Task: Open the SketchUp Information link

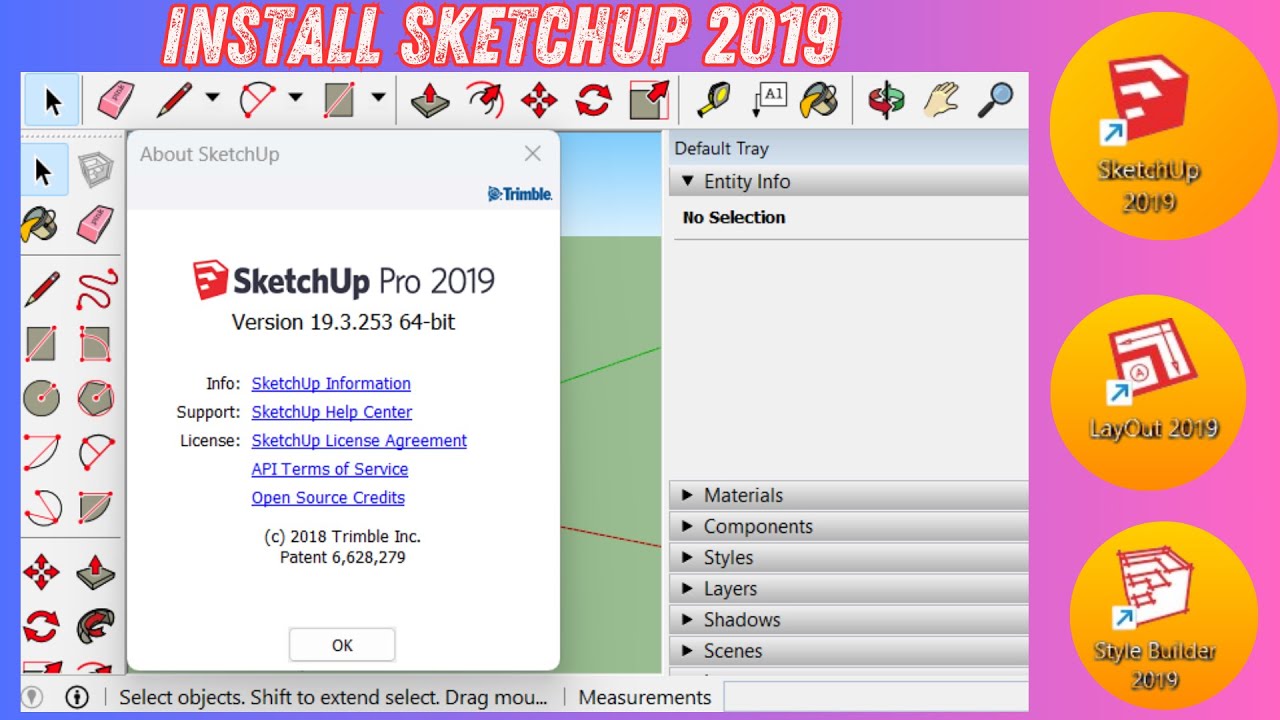Action: (331, 383)
